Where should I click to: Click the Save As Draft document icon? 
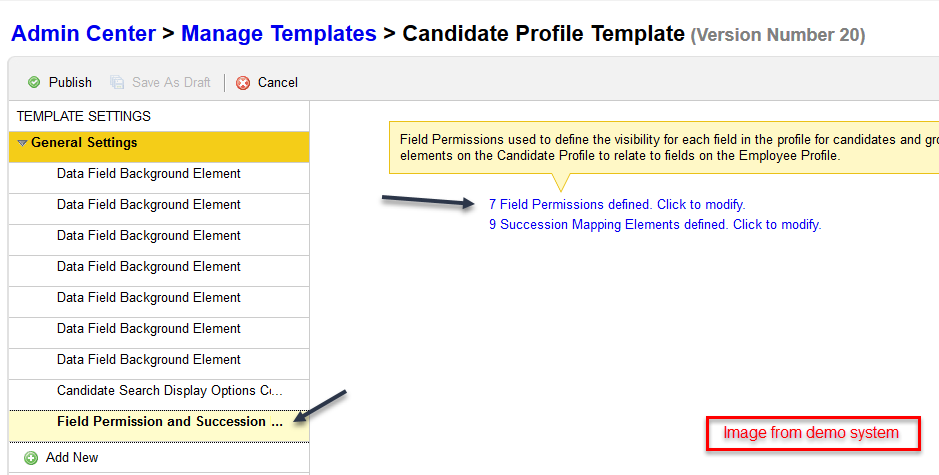(x=117, y=82)
